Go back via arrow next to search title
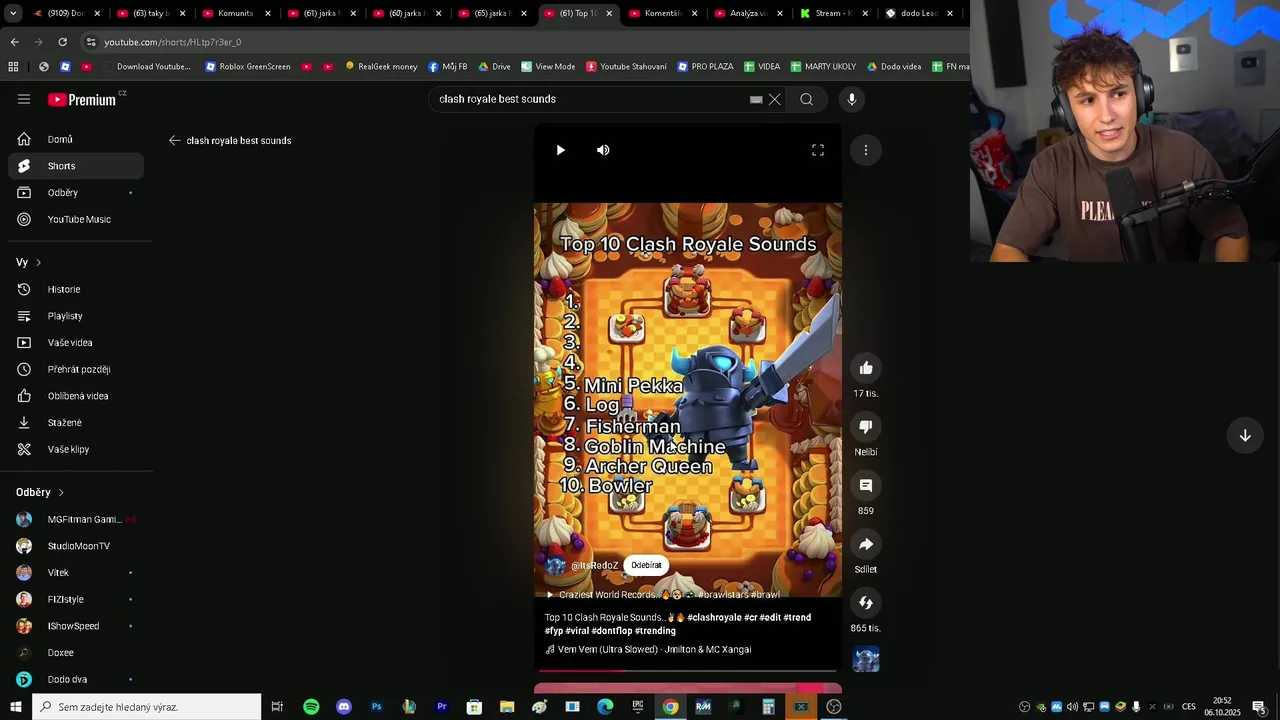Viewport: 1280px width, 720px height. 174,140
